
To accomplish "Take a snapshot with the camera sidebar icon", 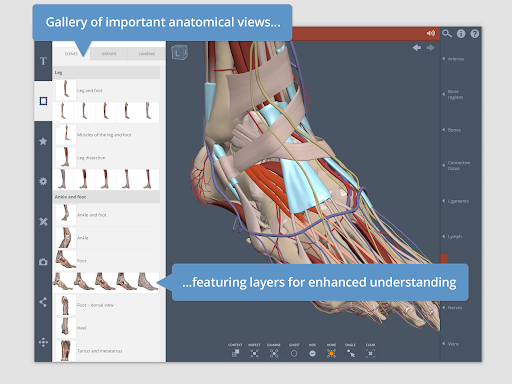I will pos(43,262).
